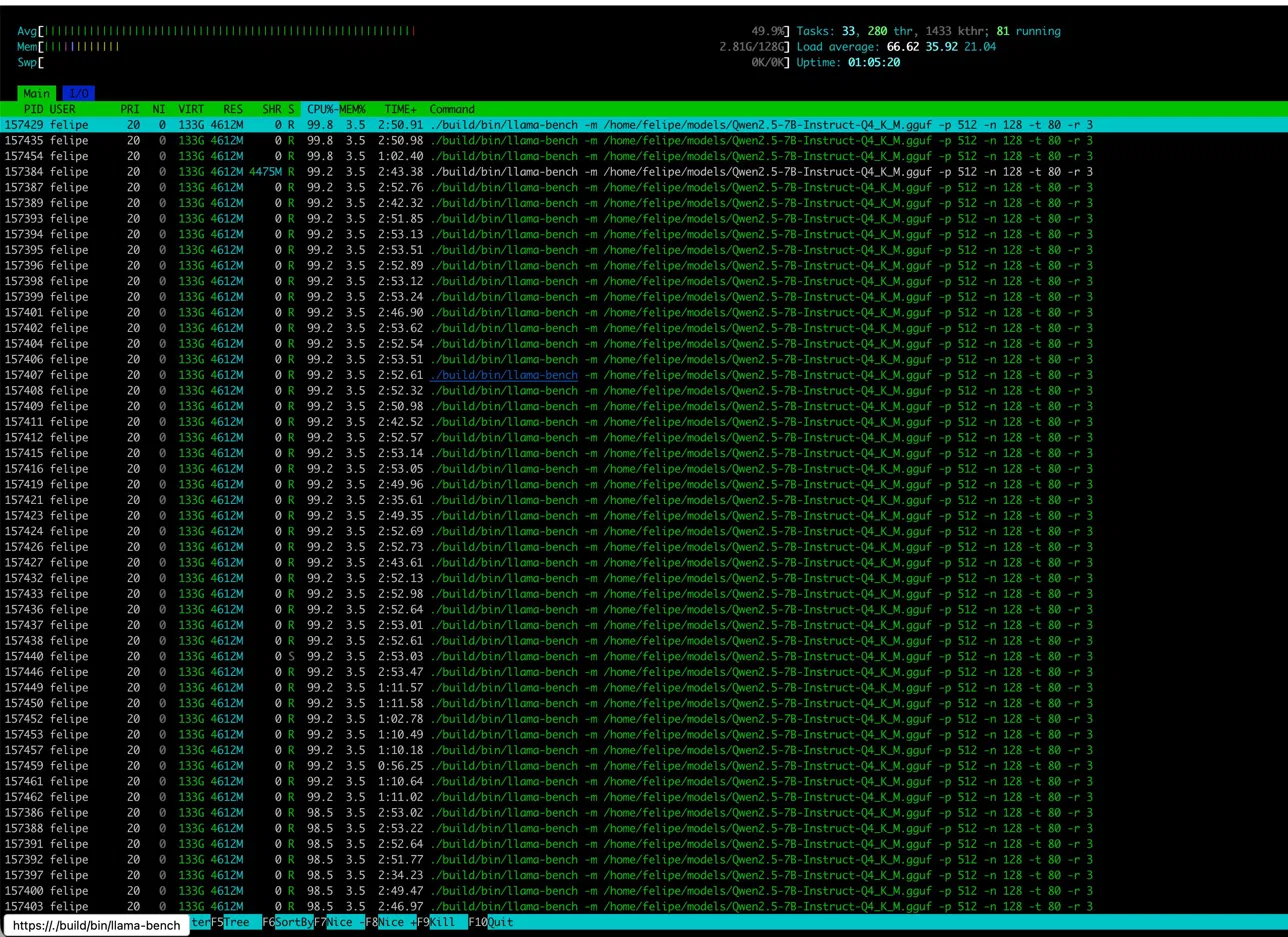Select process row with PID 157461

644,781
